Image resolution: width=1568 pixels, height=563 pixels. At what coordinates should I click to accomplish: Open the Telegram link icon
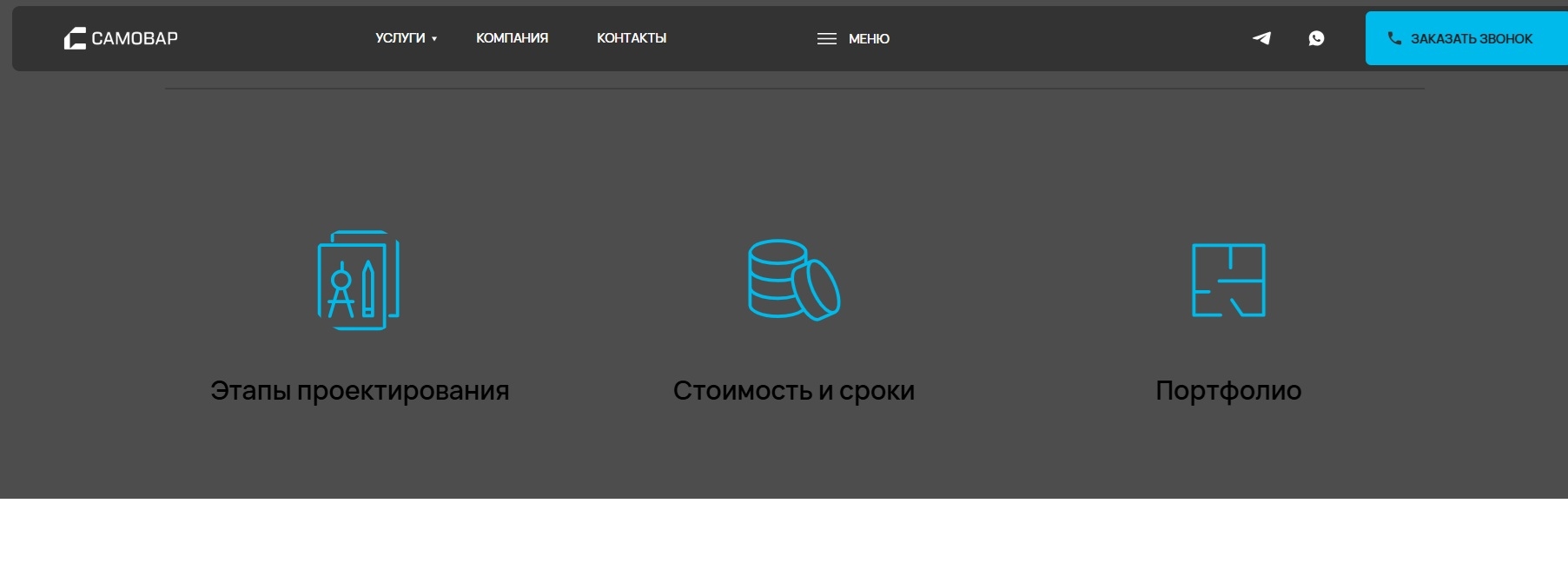coord(1261,38)
